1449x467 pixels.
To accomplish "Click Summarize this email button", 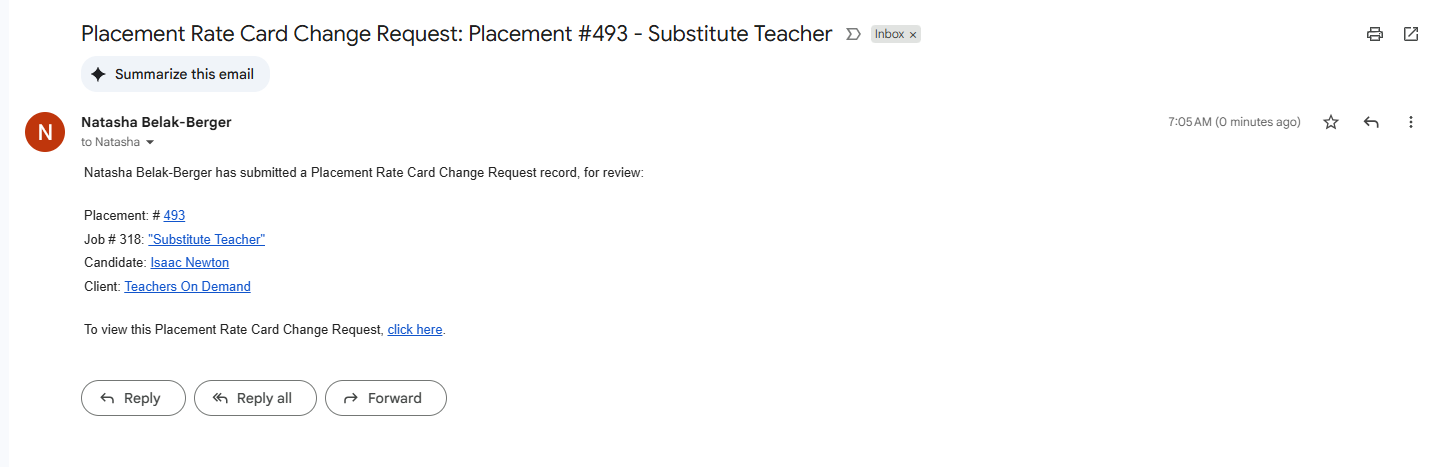I will [x=175, y=74].
